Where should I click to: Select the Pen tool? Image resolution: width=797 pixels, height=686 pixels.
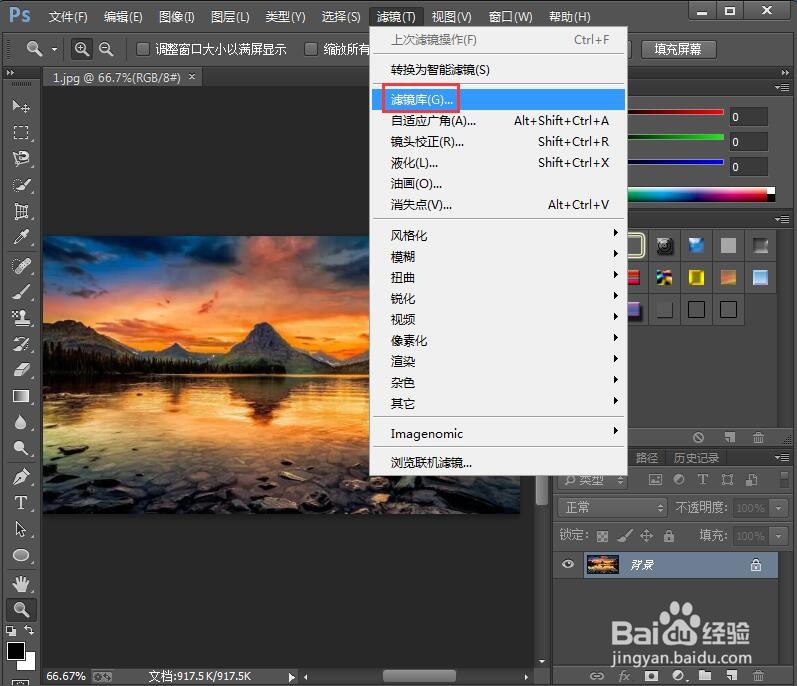(x=21, y=477)
